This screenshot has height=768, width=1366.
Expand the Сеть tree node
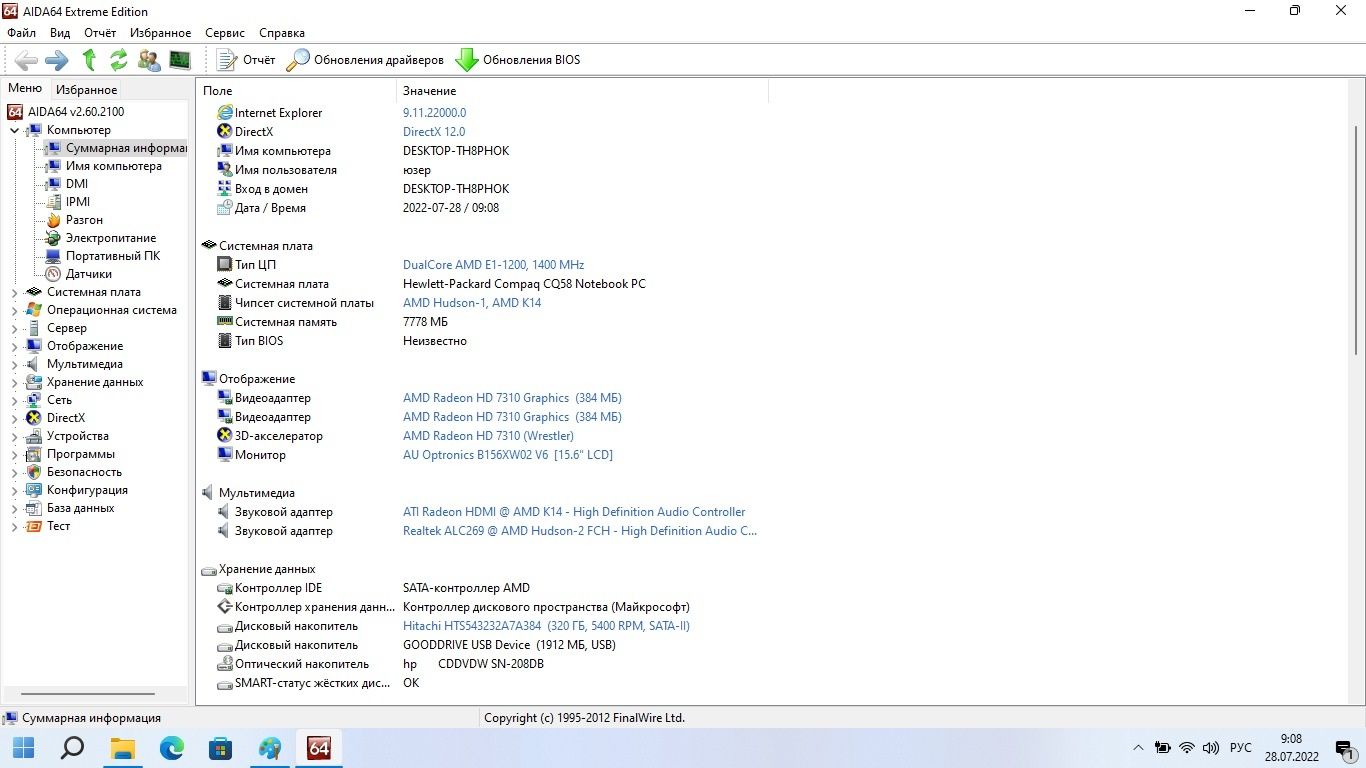[14, 400]
